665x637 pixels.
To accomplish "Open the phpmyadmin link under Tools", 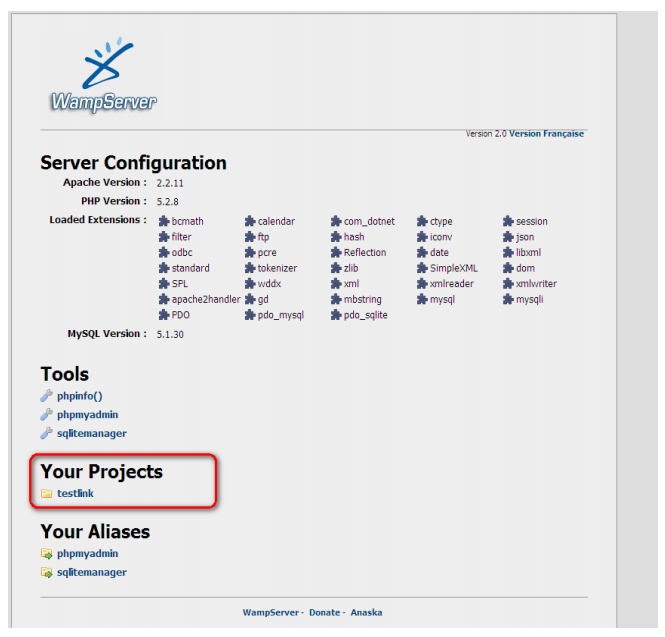I will (88, 414).
